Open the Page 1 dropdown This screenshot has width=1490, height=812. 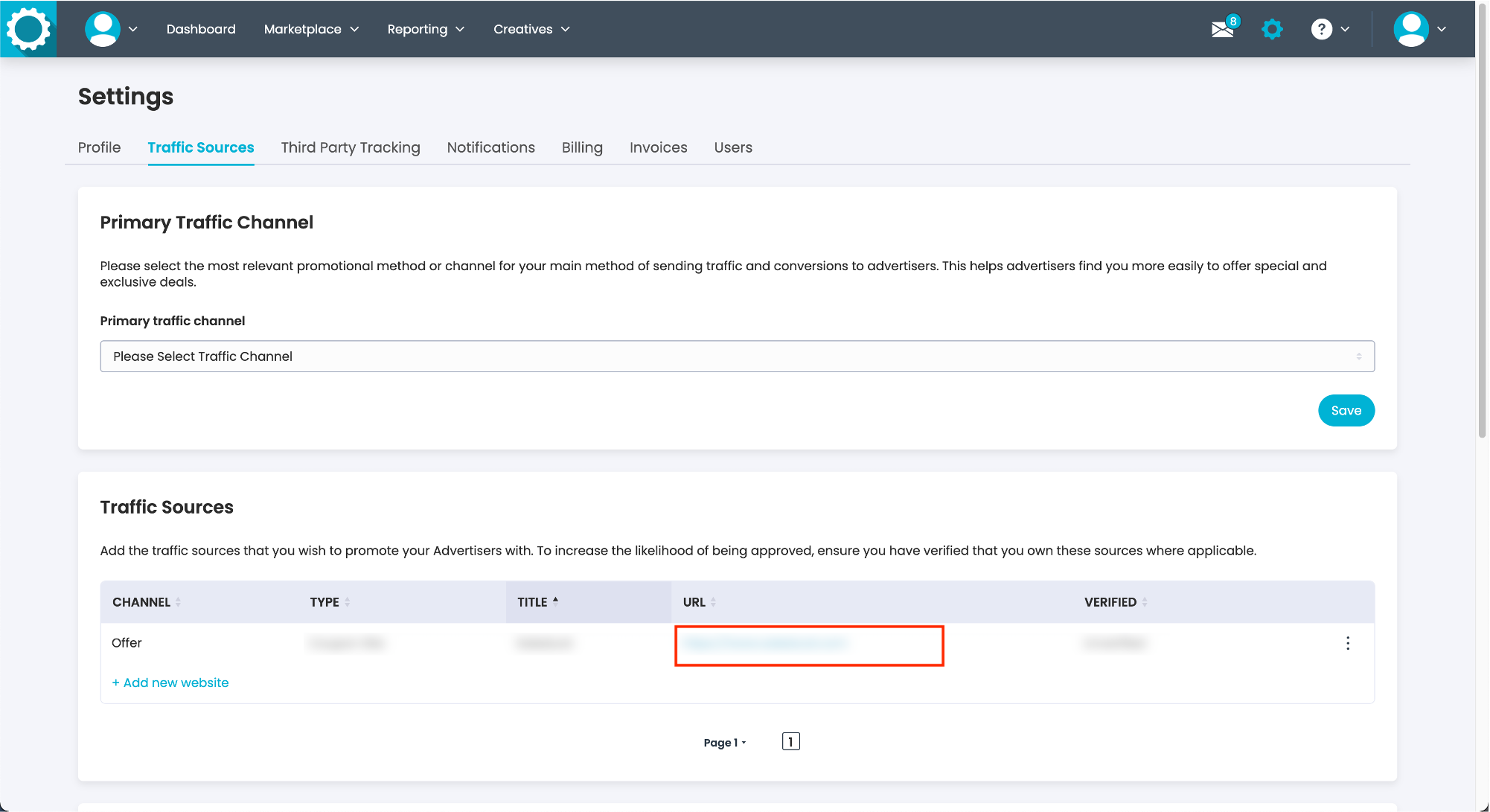click(724, 743)
